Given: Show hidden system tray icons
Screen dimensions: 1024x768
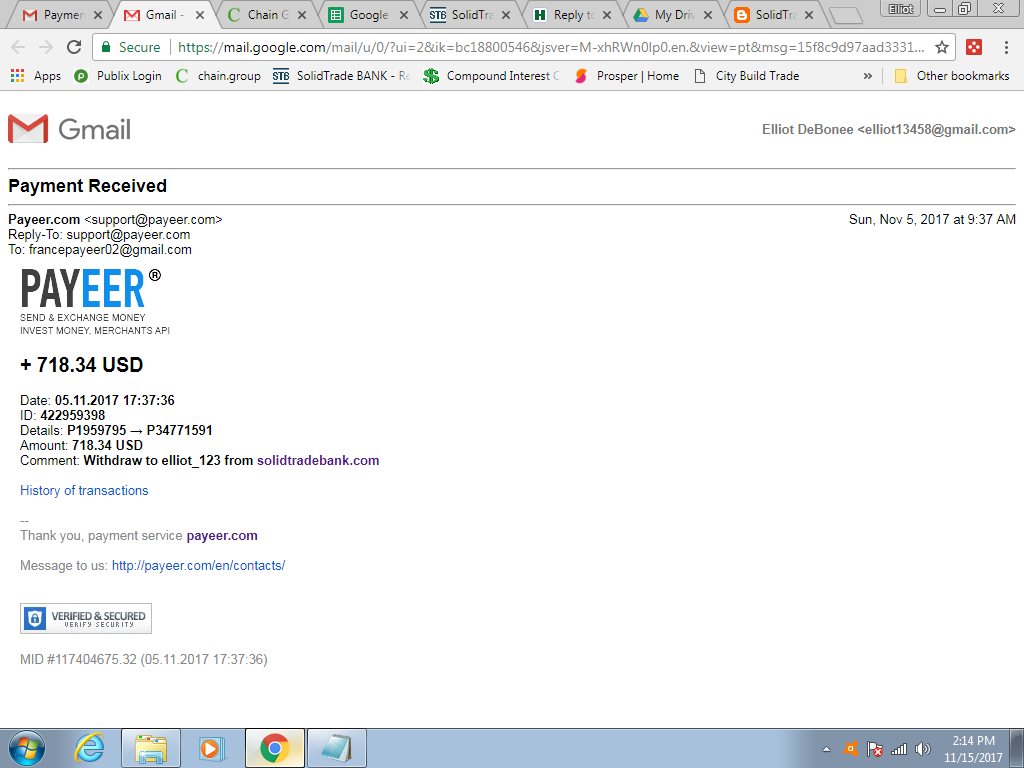Looking at the screenshot, I should coord(826,748).
